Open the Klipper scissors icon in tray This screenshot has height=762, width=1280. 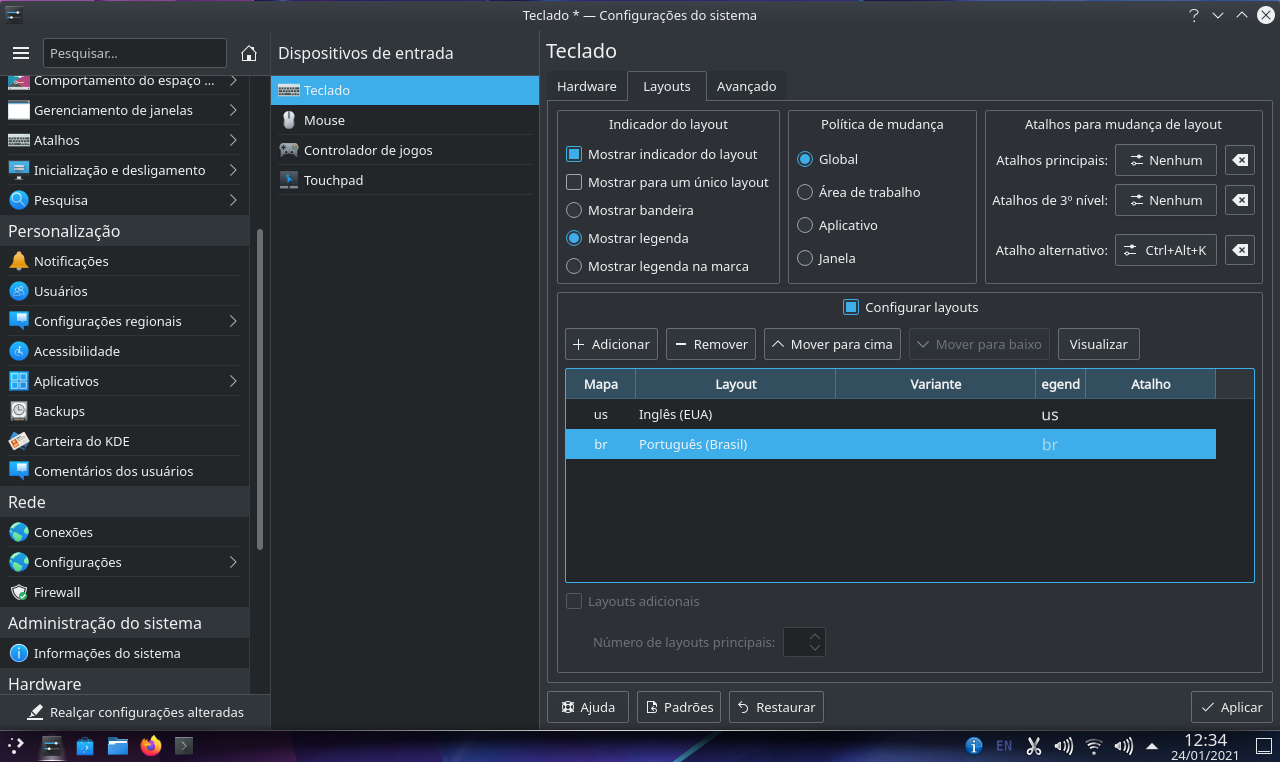pos(1033,745)
